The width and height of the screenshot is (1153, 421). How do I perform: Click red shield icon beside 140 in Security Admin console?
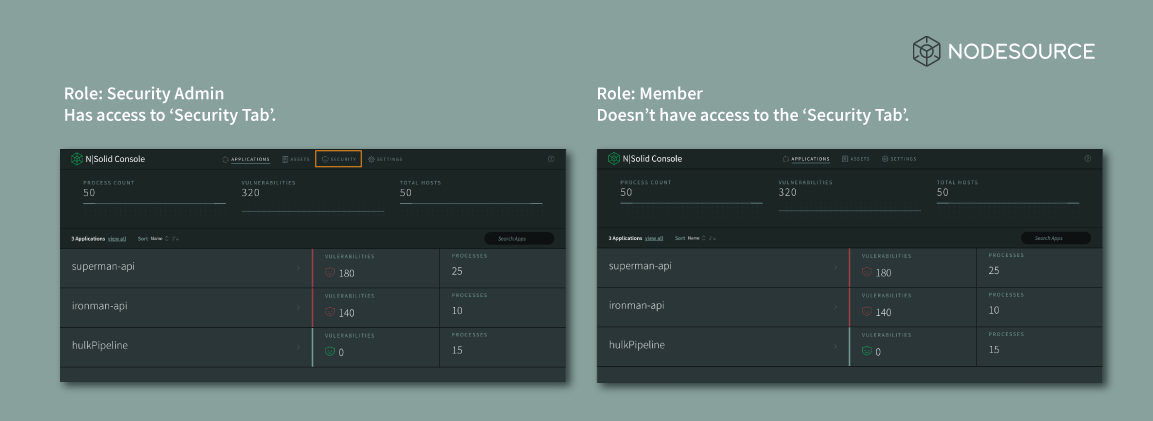point(330,312)
